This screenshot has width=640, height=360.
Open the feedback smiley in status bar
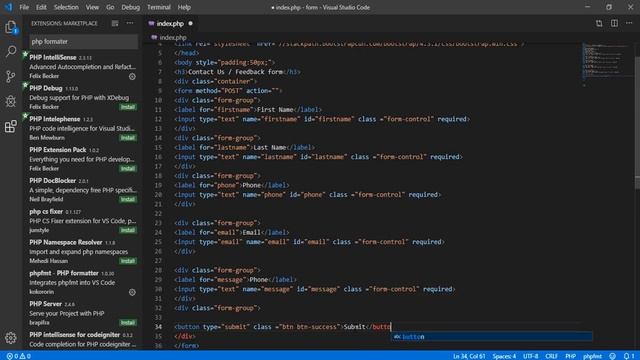click(612, 356)
